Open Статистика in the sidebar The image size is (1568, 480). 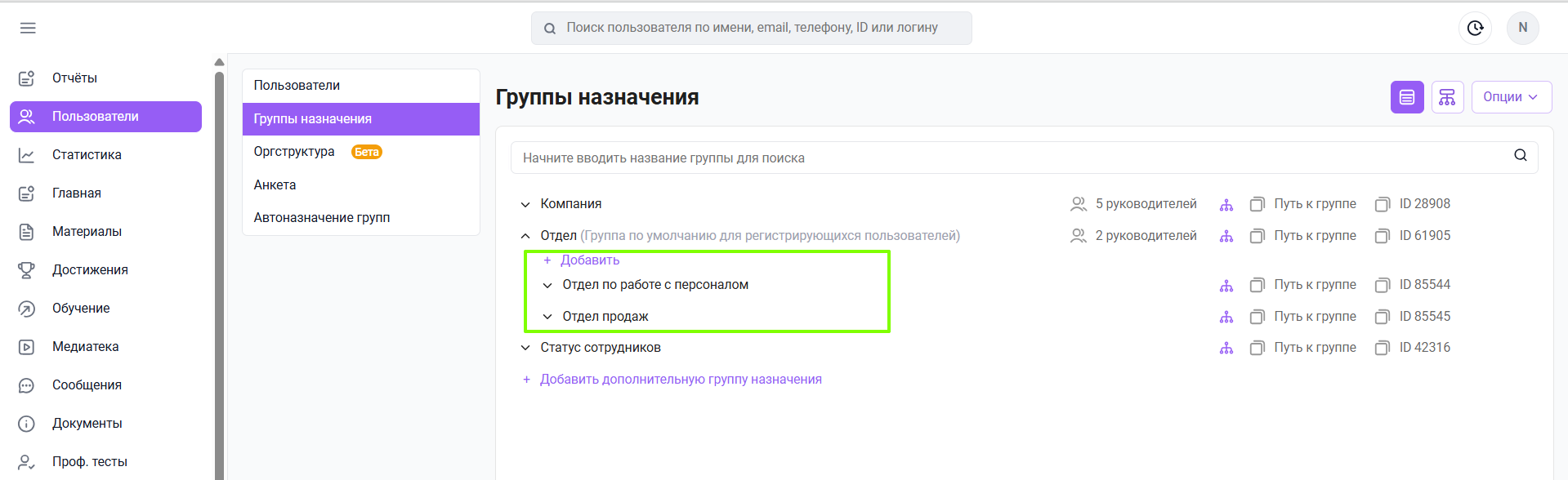point(105,155)
